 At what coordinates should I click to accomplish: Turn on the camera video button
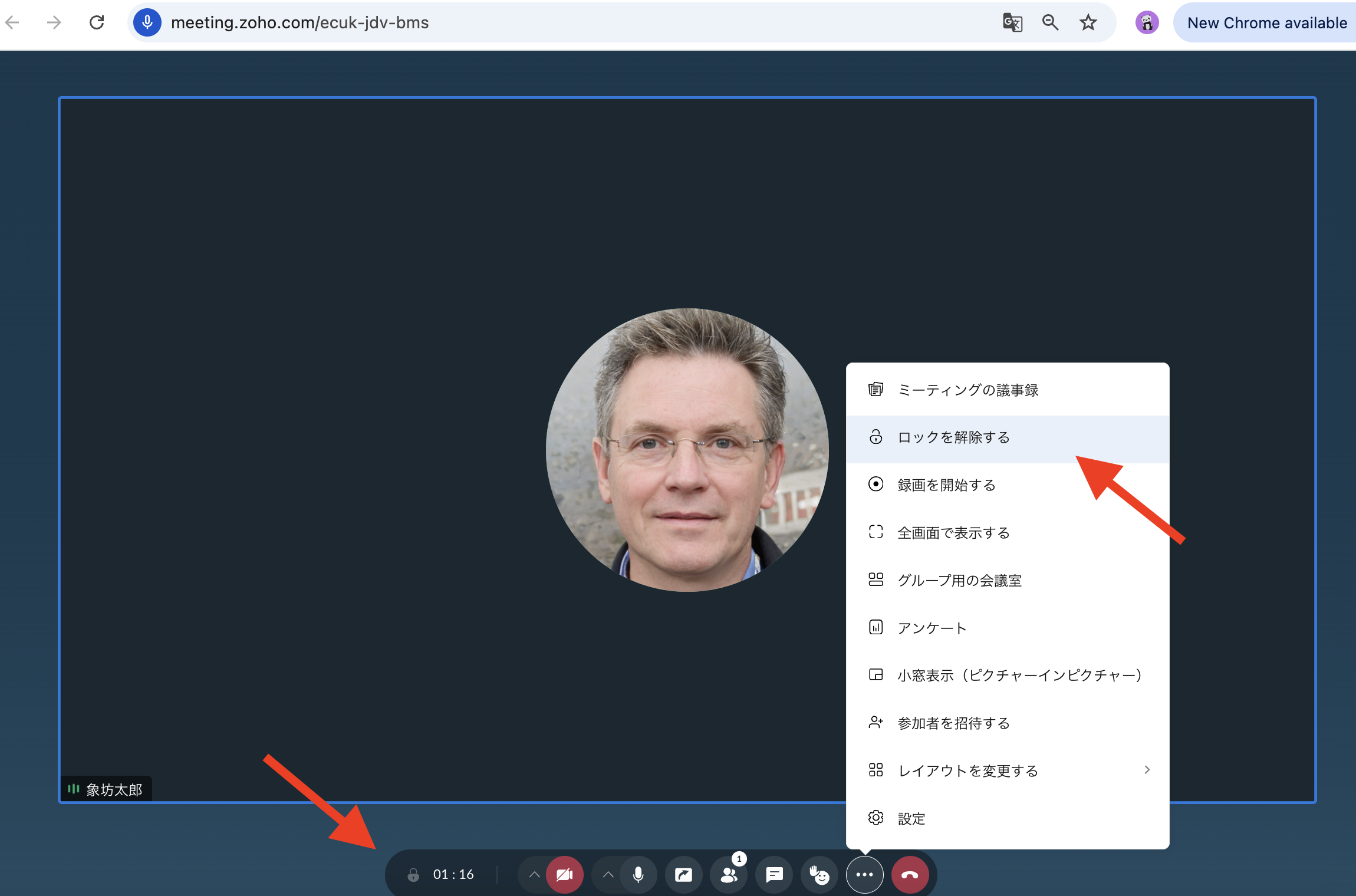pos(564,875)
